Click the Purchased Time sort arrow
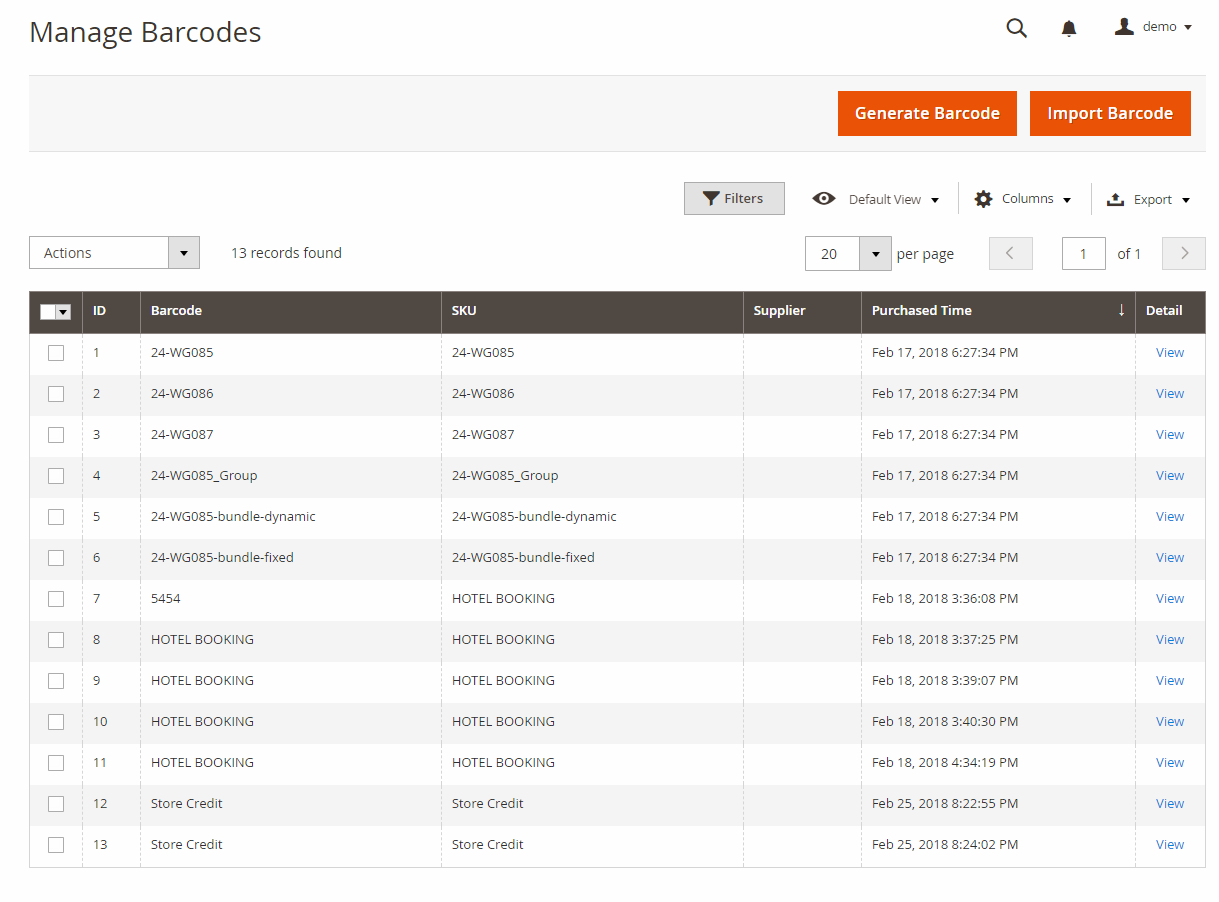Viewport: 1219px width, 902px height. click(x=1121, y=310)
